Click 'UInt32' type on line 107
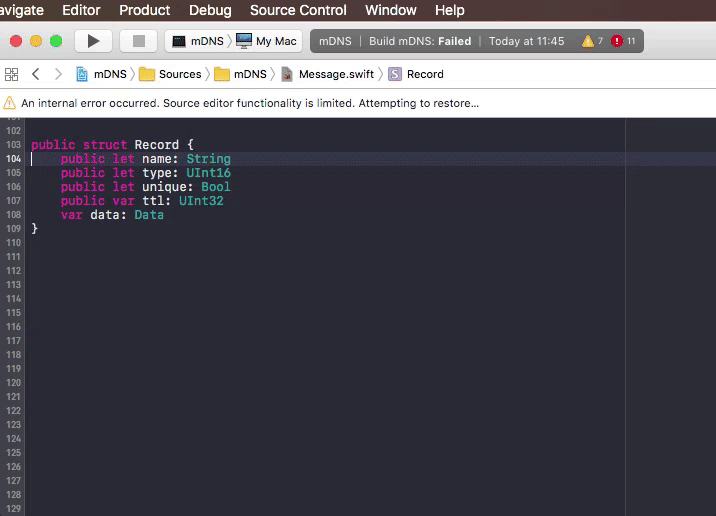 click(201, 201)
